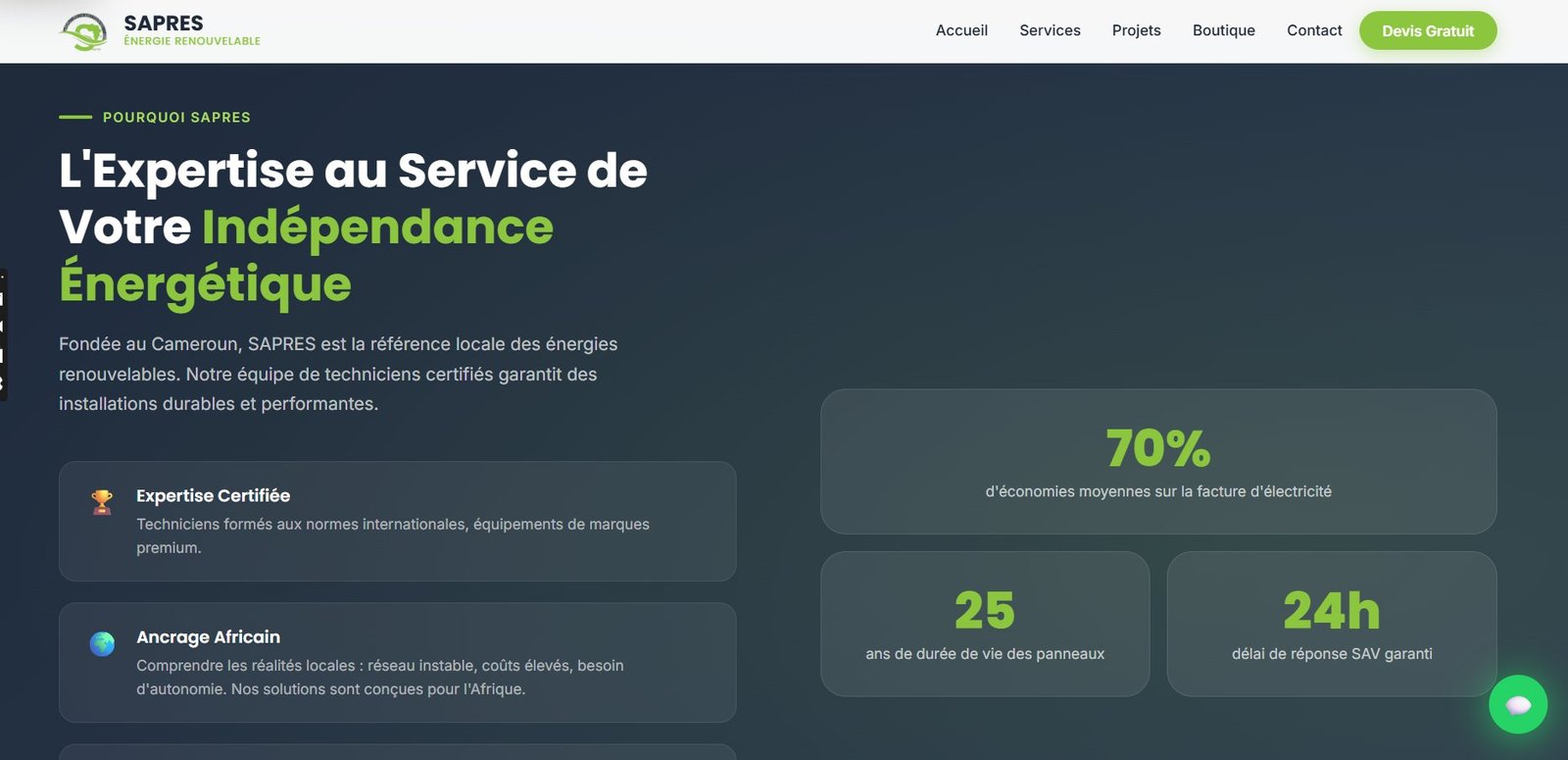This screenshot has height=760, width=1568.
Task: Click "délai de réponse SAV garanti" text
Action: pyautogui.click(x=1332, y=653)
